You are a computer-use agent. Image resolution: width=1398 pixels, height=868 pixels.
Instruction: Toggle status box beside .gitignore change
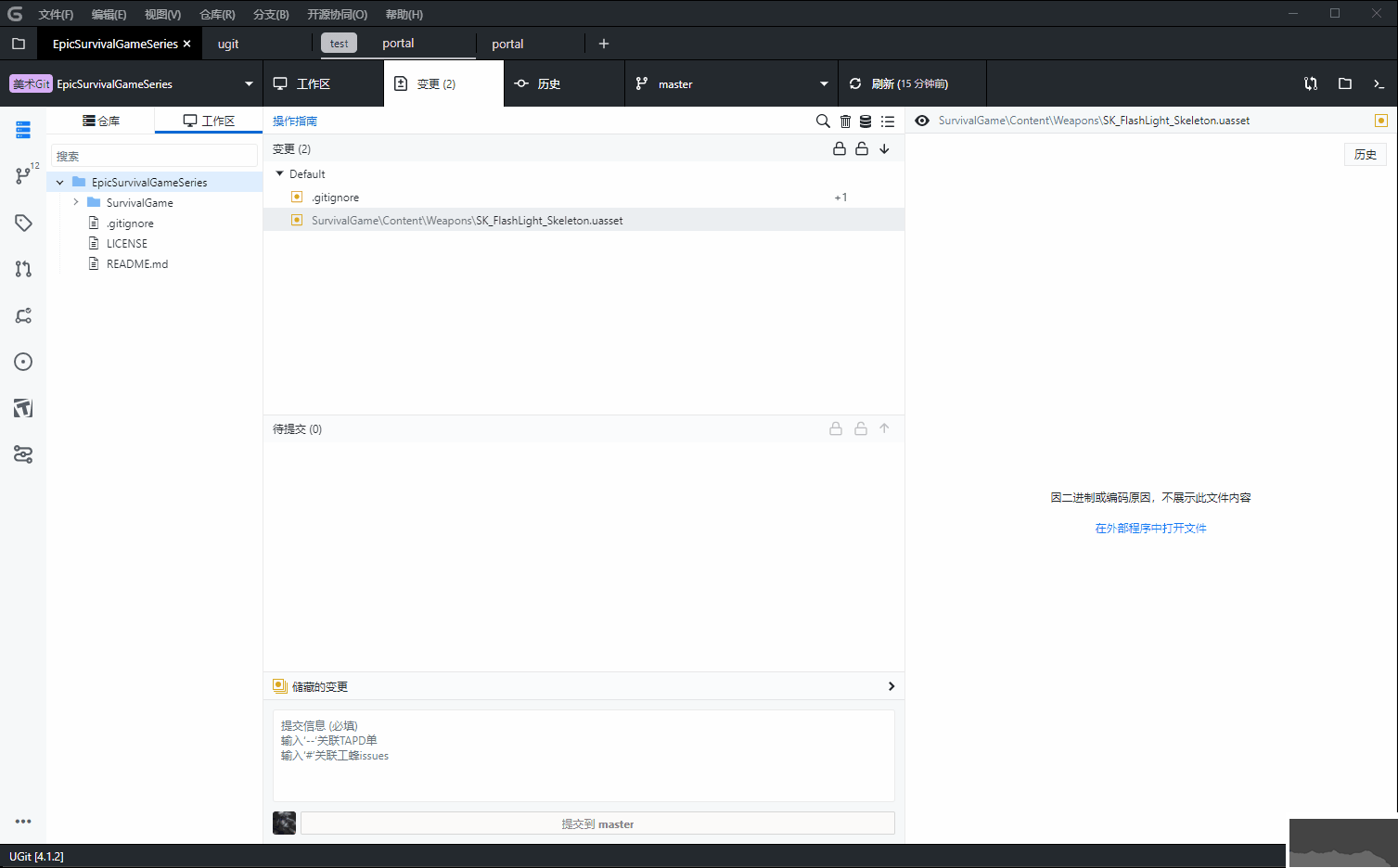[x=297, y=197]
